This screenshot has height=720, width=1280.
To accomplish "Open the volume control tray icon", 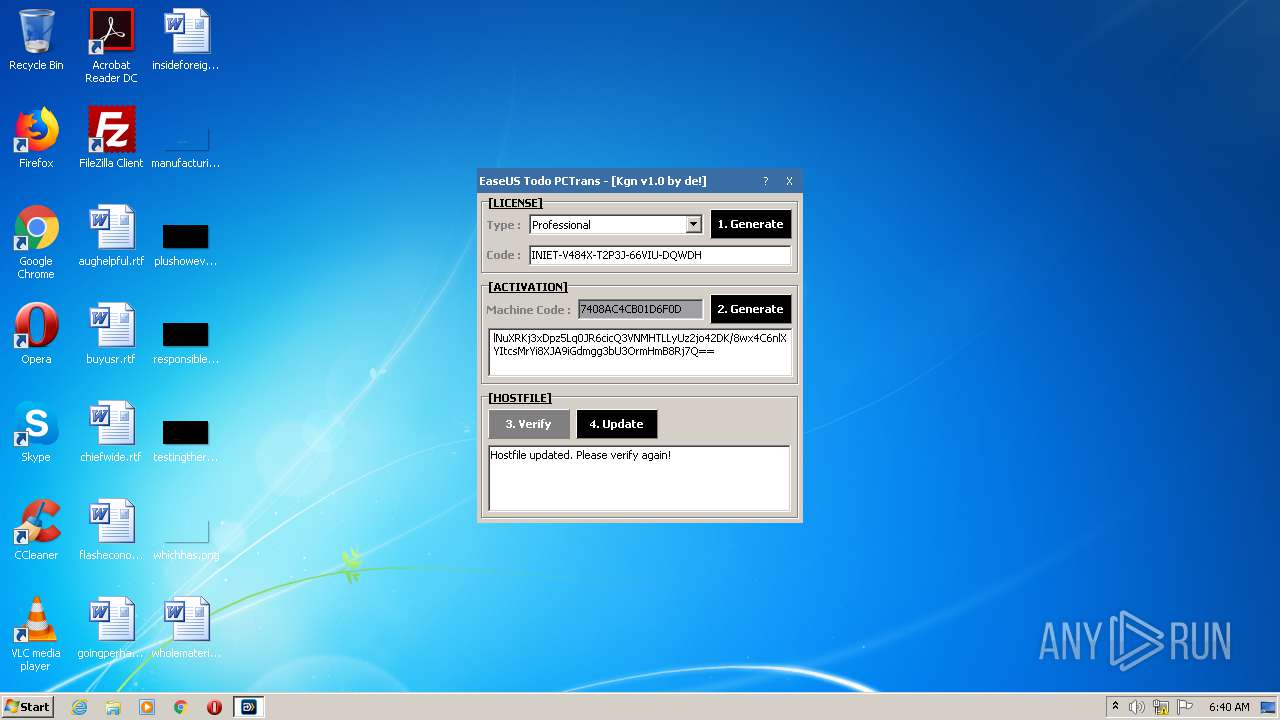I will (x=1137, y=707).
